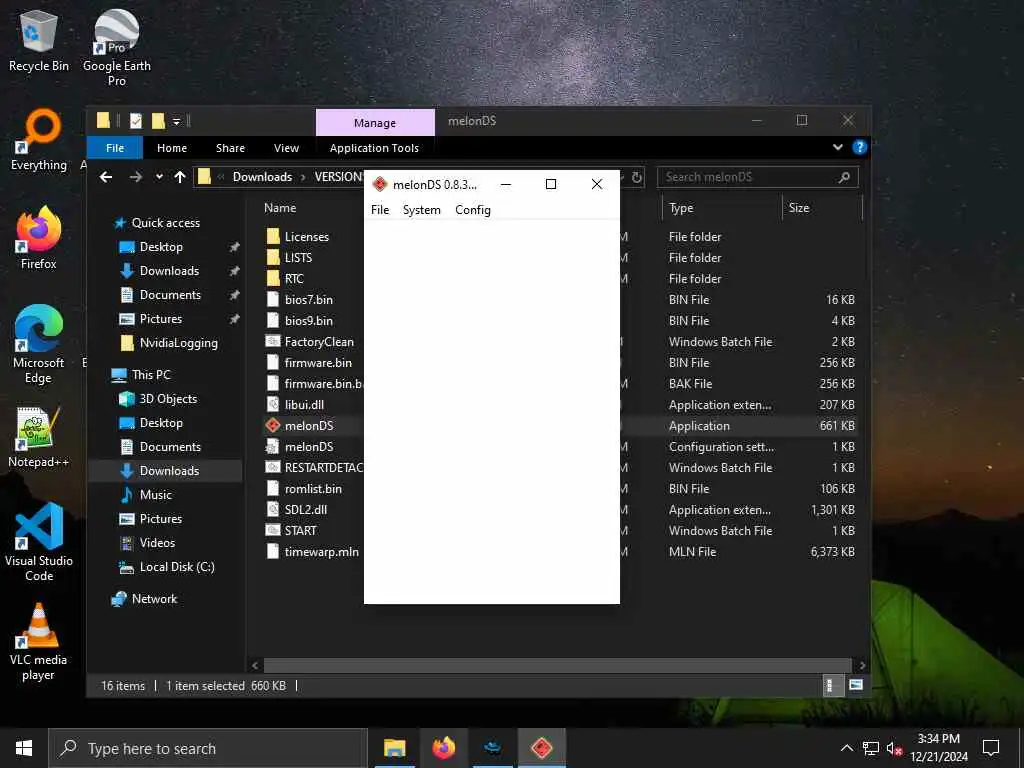The image size is (1024, 768).
Task: Sort files by the Size column
Action: (x=799, y=208)
